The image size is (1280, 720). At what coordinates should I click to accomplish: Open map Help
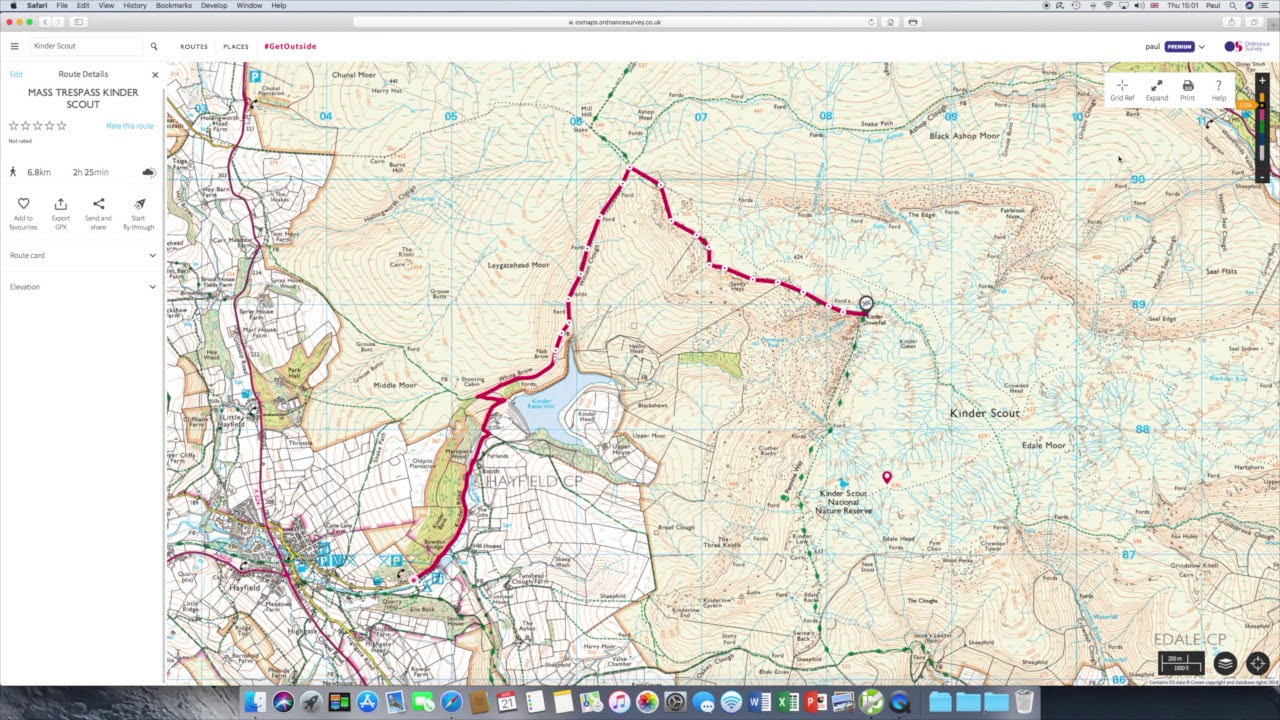[1219, 90]
